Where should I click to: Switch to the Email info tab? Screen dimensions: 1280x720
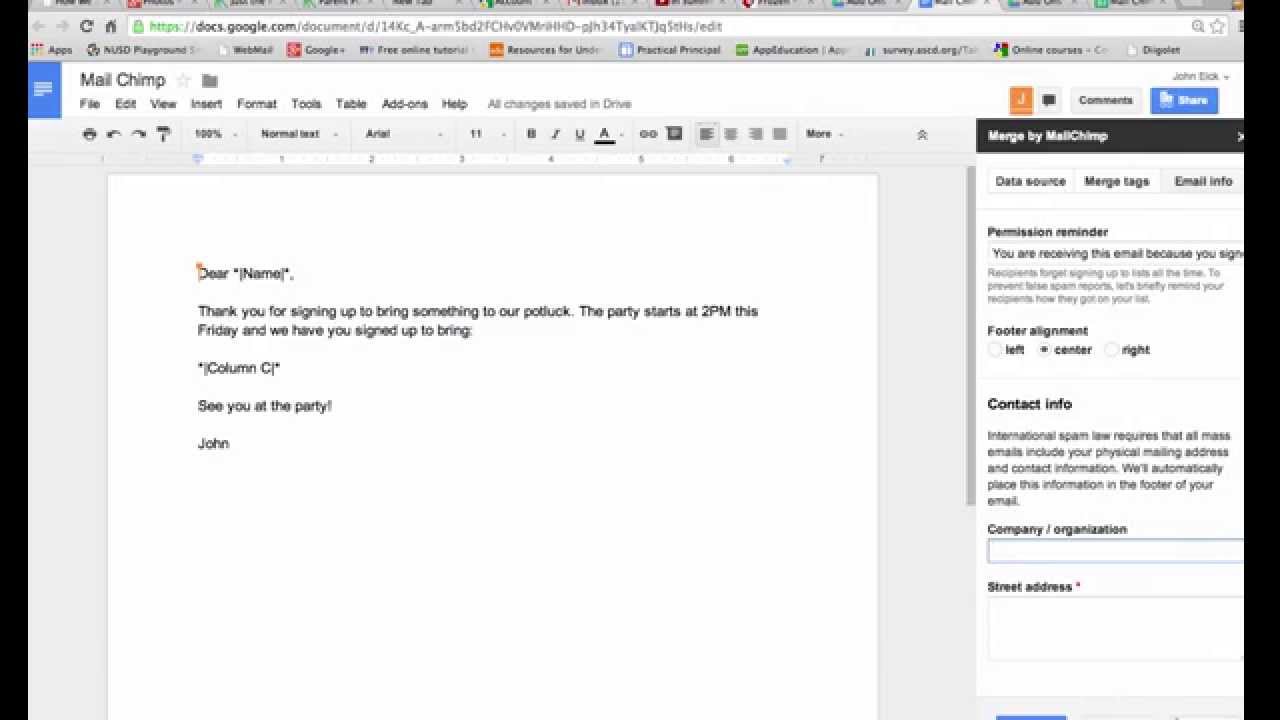(x=1202, y=181)
